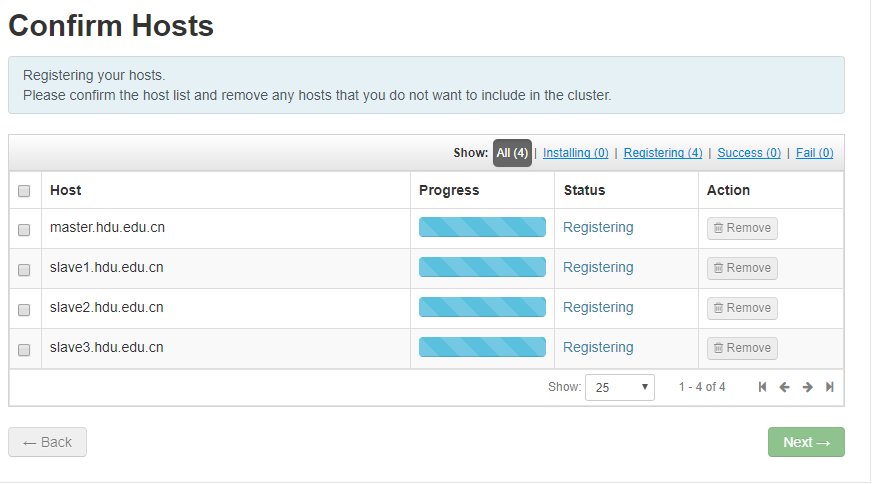The height and width of the screenshot is (484, 875).
Task: Open Registering status for slave1.hdu.edu.cn
Action: point(598,267)
